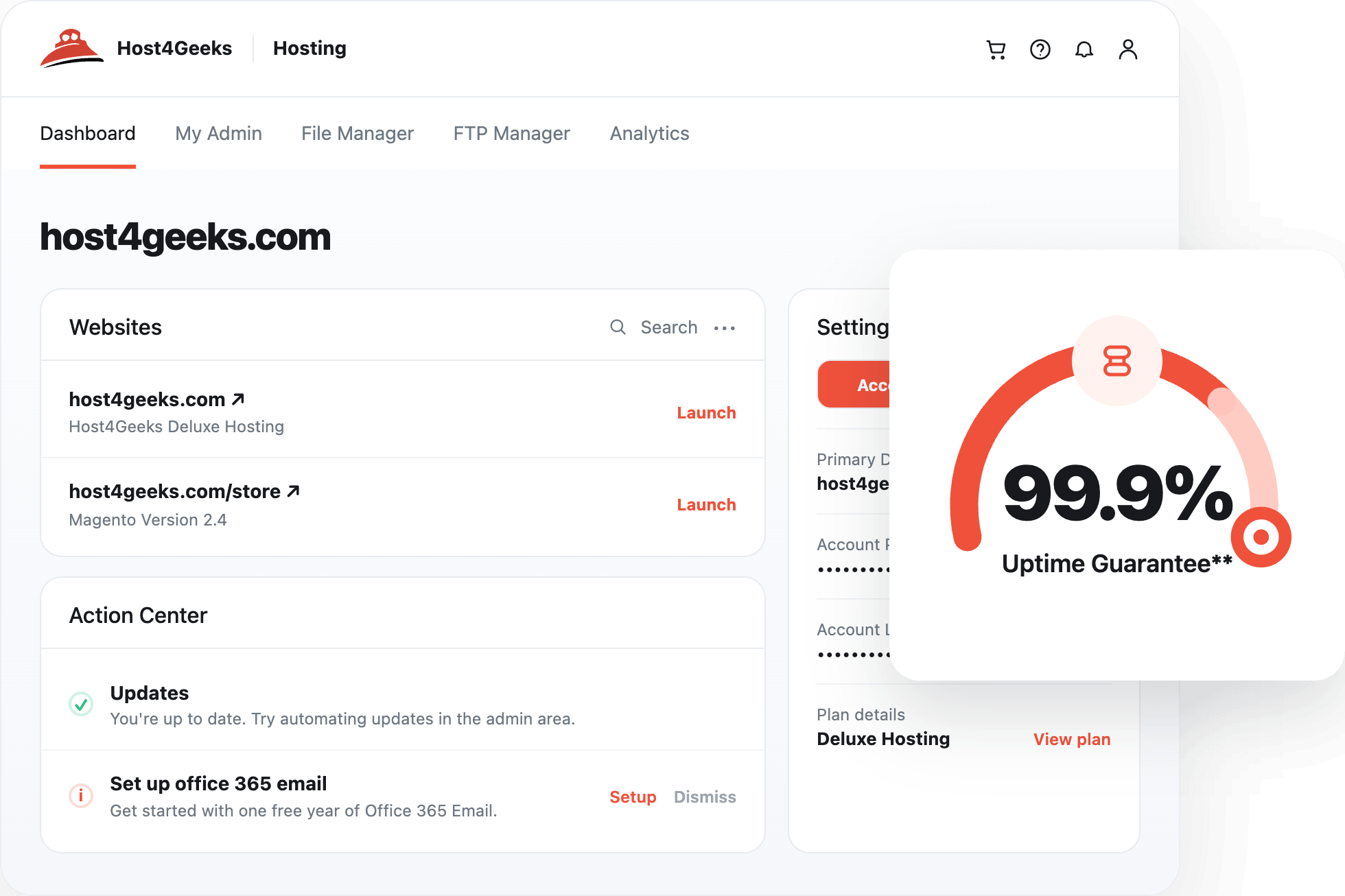Click the Updates heading in Action Center

[150, 693]
